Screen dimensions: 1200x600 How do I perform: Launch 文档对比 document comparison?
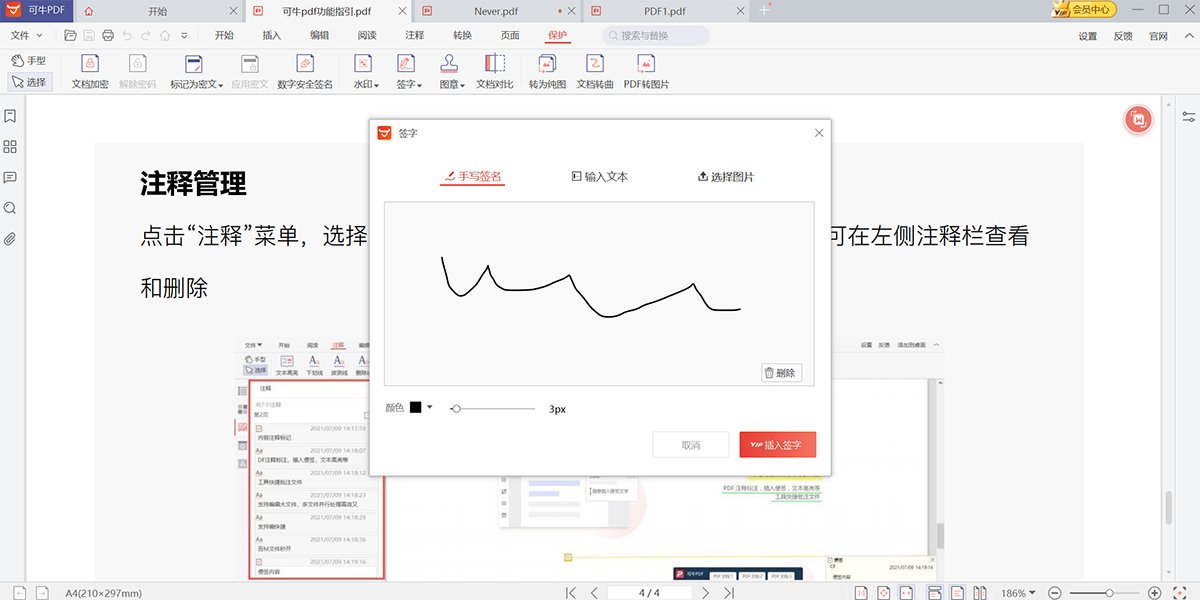[494, 70]
